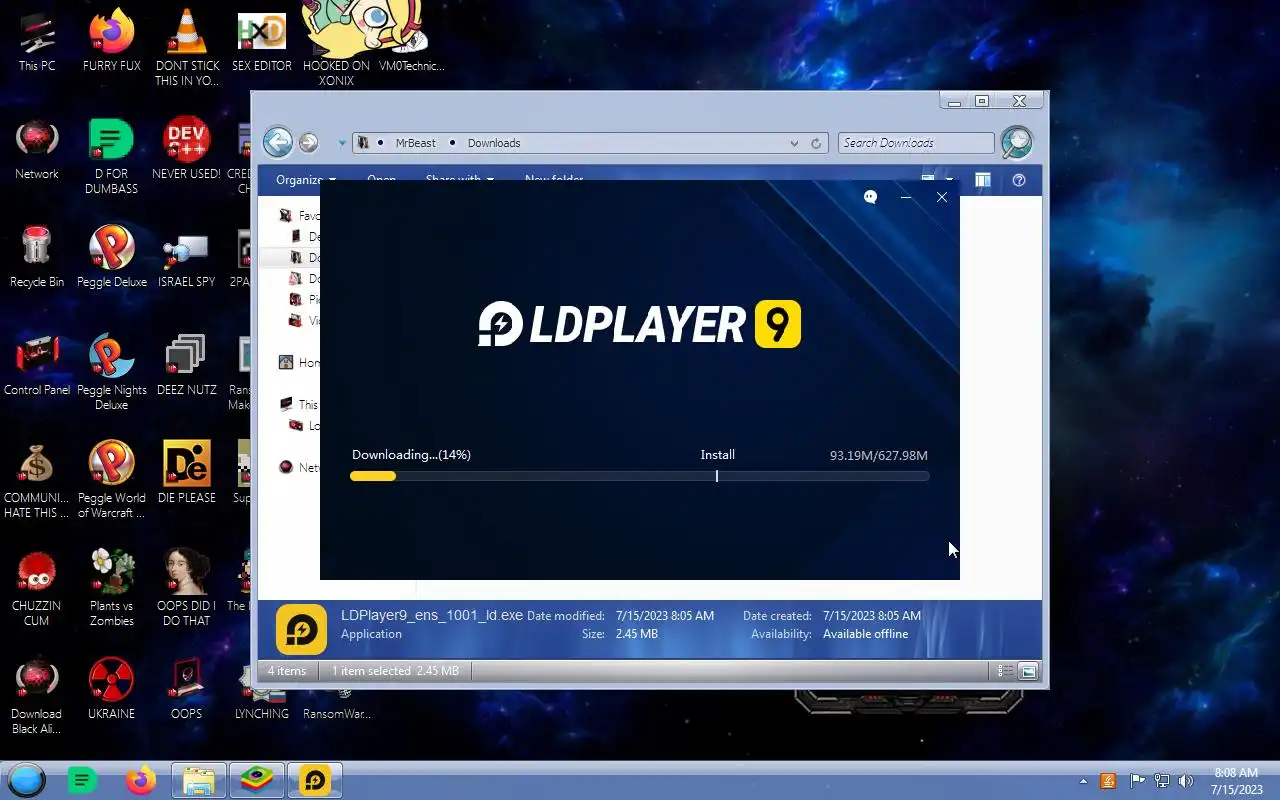Switch to LDPlayer installer in taskbar
This screenshot has height=800, width=1280.
[315, 780]
